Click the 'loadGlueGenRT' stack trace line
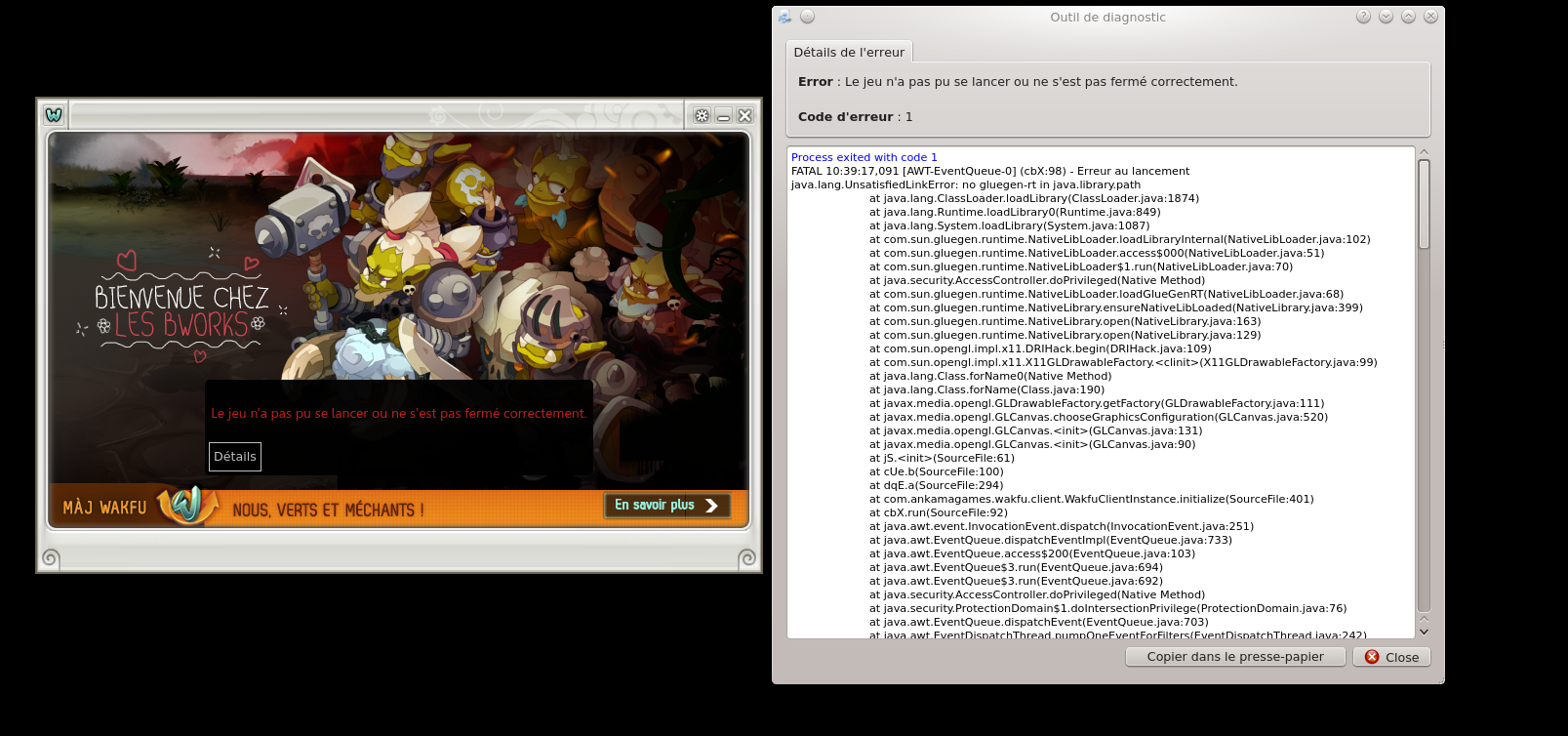Image resolution: width=1568 pixels, height=736 pixels. pyautogui.click(x=1106, y=294)
